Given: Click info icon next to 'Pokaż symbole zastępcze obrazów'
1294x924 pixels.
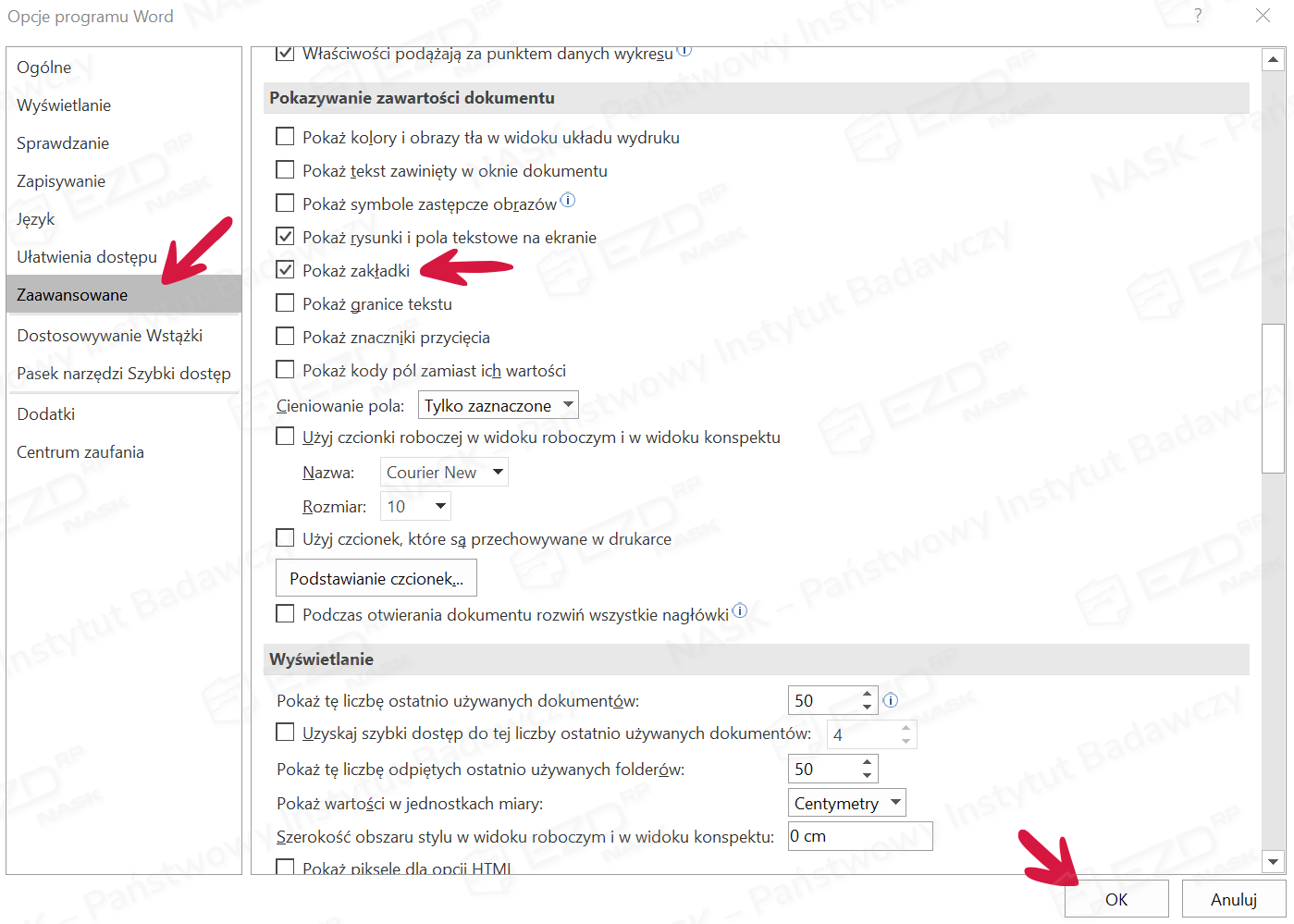Looking at the screenshot, I should [x=568, y=200].
